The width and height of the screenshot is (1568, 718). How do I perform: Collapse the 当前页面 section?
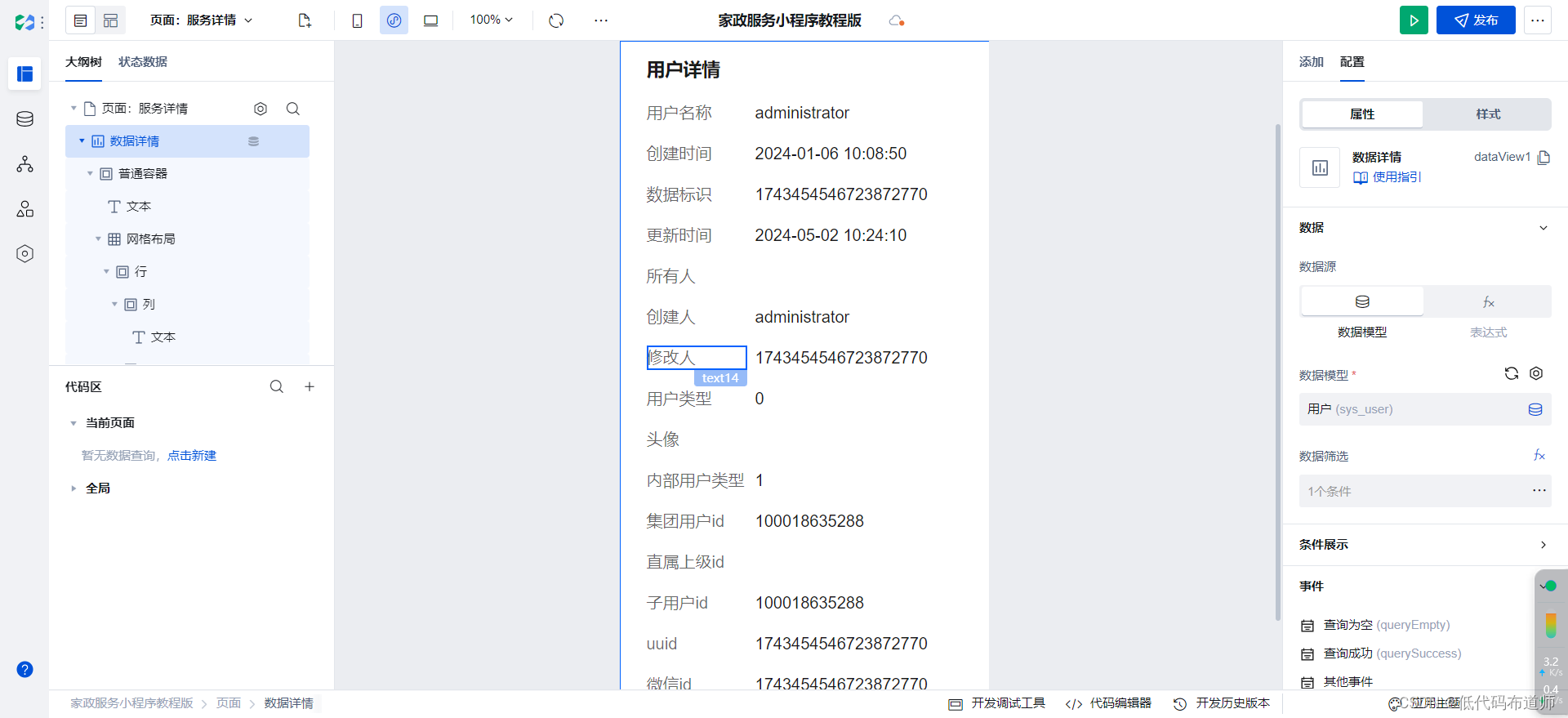pyautogui.click(x=73, y=423)
